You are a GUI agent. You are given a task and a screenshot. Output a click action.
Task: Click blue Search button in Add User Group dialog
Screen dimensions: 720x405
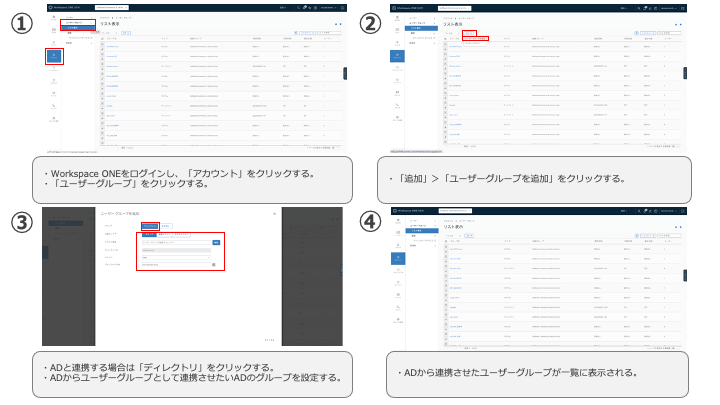[x=216, y=242]
